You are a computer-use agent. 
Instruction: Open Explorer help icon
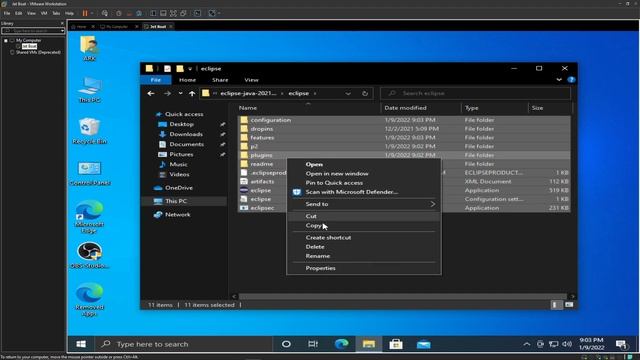[571, 80]
